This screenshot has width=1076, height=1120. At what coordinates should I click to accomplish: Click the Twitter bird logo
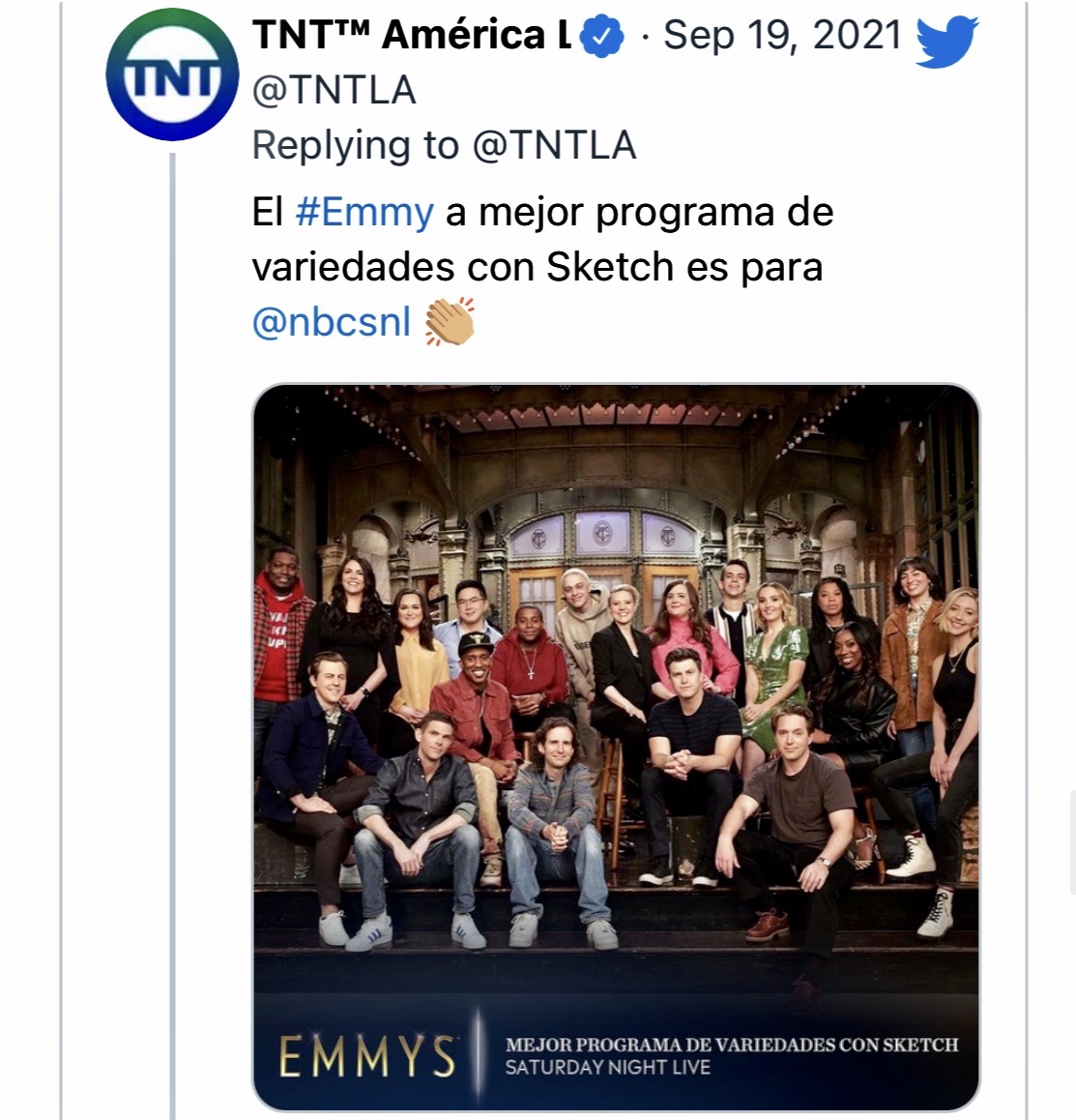point(946,41)
